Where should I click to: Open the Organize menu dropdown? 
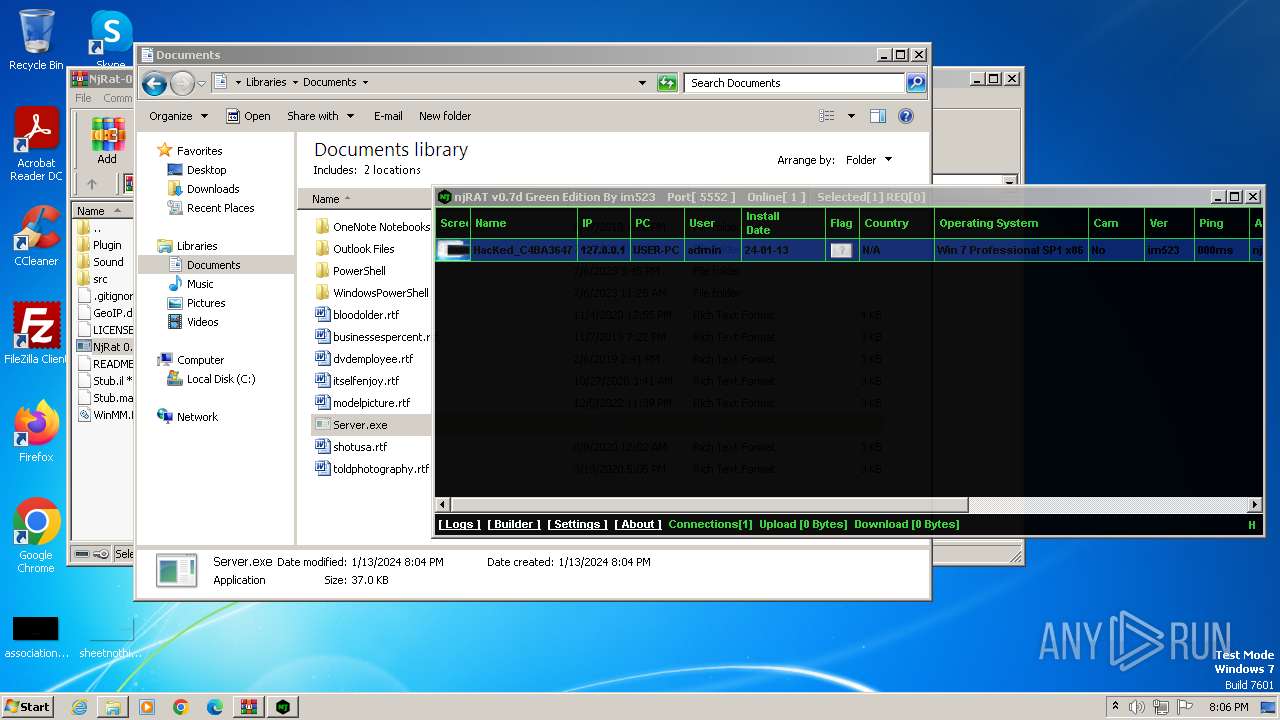pos(178,116)
